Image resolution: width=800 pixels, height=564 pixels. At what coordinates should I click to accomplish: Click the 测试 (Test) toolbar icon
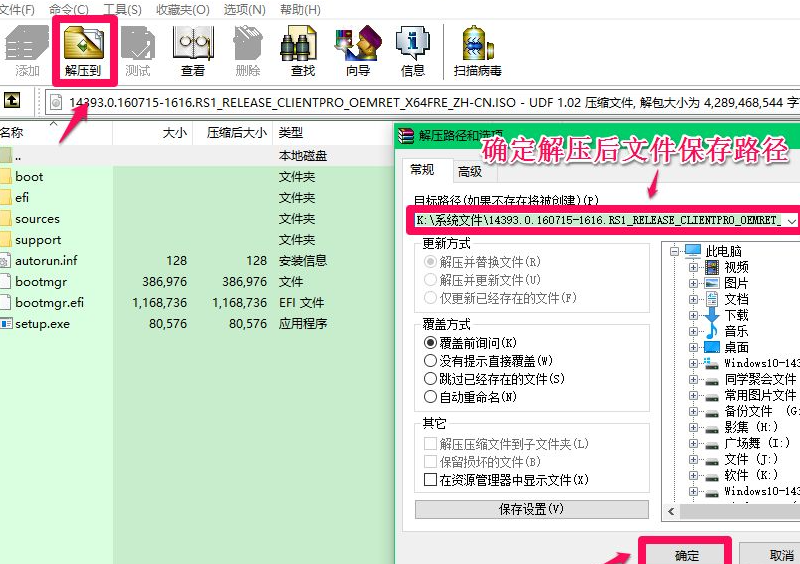tap(138, 50)
